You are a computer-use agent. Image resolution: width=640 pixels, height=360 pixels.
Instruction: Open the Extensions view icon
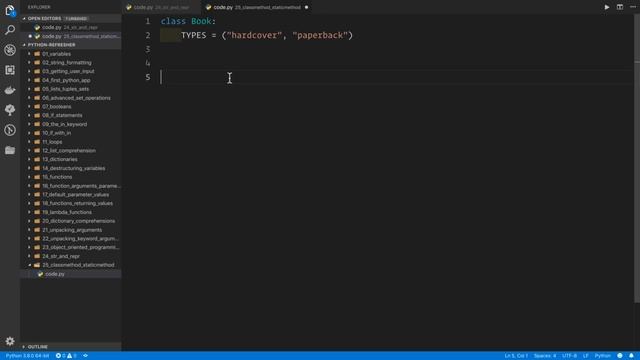10,70
